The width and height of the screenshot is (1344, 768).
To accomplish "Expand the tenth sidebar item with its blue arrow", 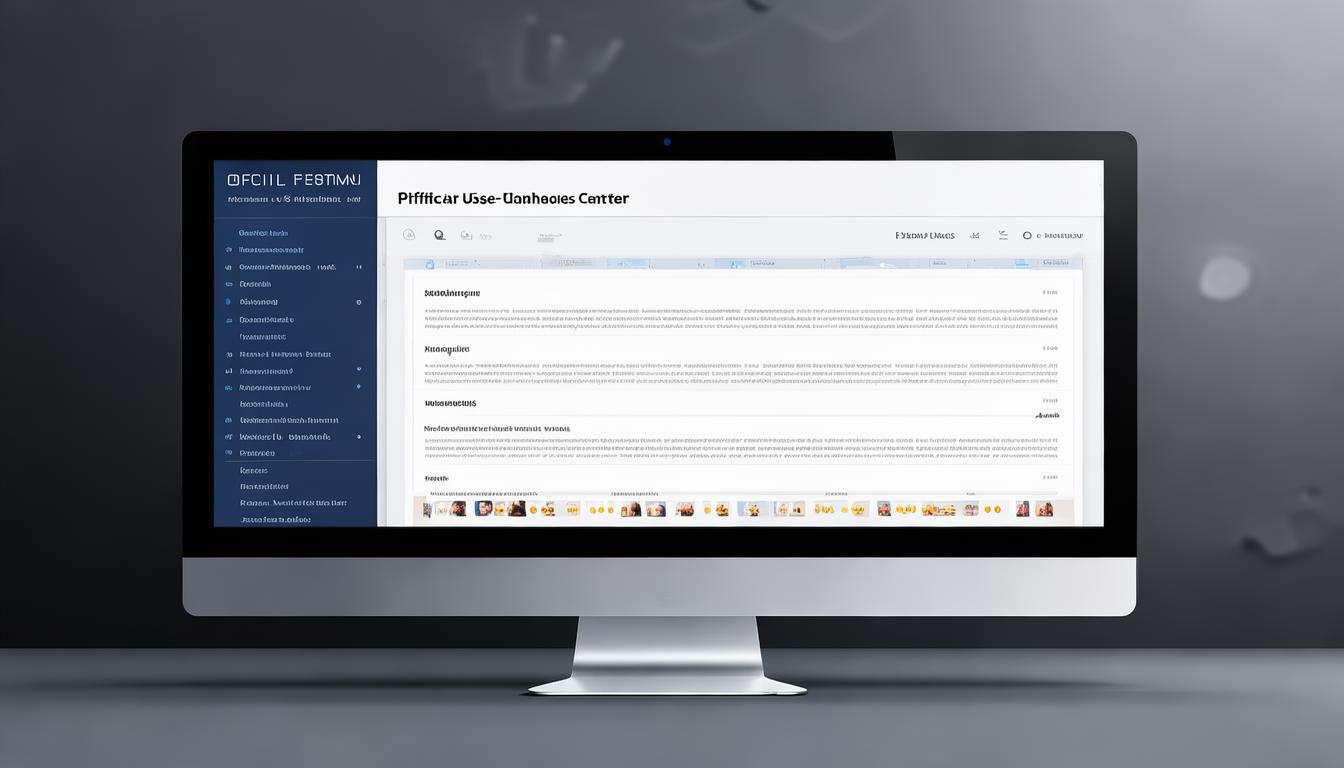I will (x=359, y=387).
